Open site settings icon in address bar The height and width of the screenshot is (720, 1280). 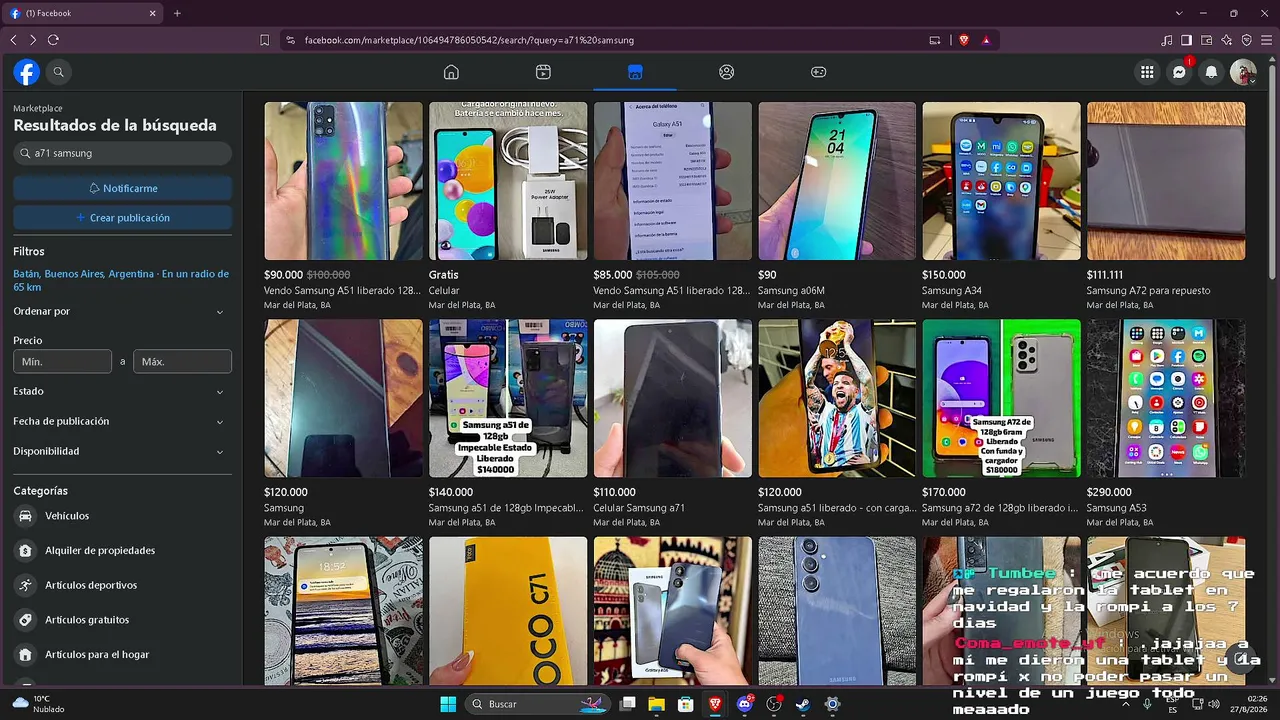[290, 40]
